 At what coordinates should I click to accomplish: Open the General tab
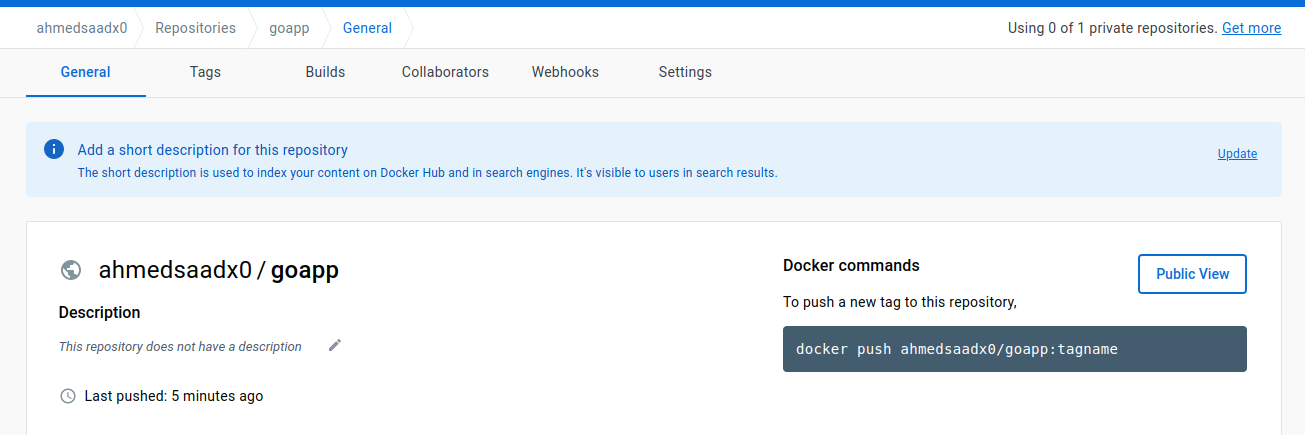point(86,72)
